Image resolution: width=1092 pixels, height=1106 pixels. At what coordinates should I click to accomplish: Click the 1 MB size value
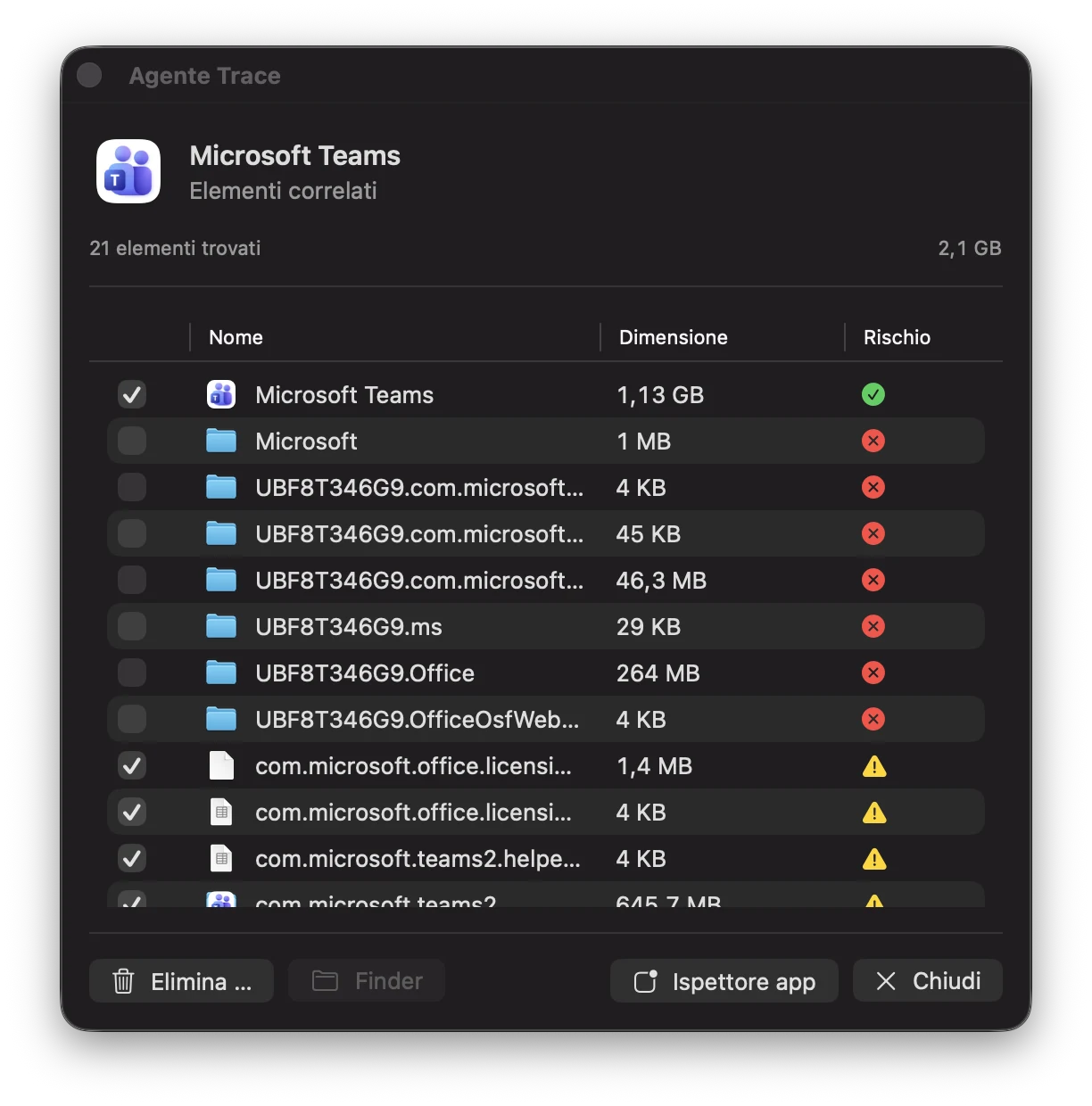pyautogui.click(x=644, y=442)
